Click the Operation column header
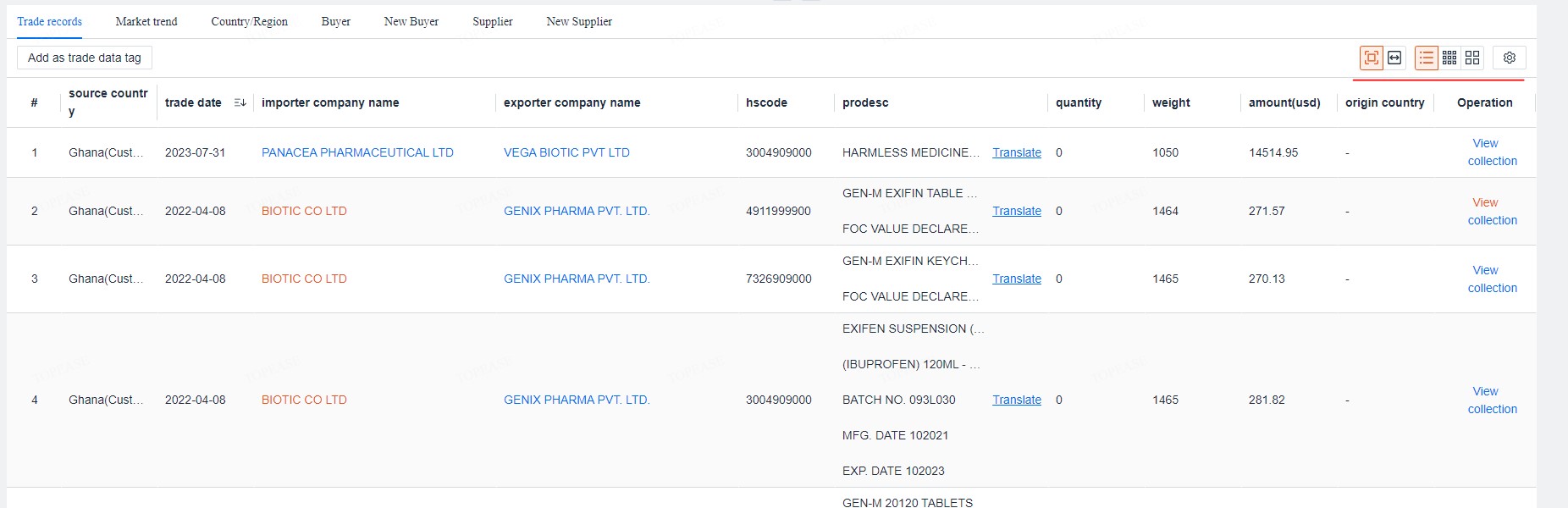The height and width of the screenshot is (508, 1568). point(1485,102)
